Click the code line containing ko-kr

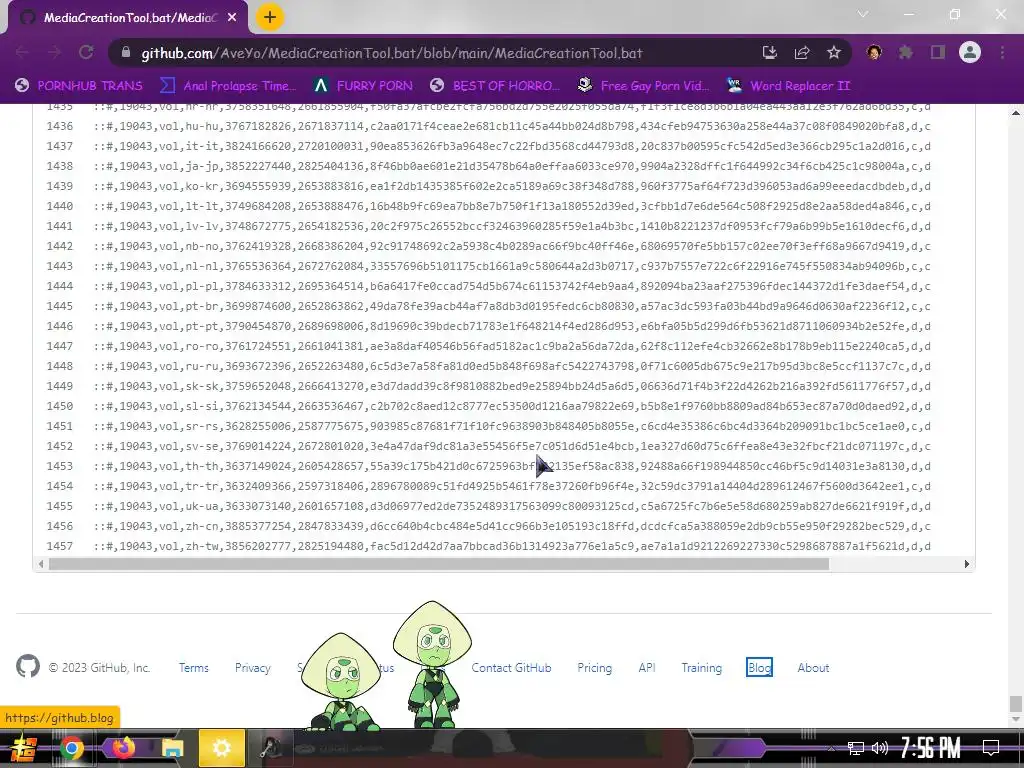pyautogui.click(x=512, y=186)
